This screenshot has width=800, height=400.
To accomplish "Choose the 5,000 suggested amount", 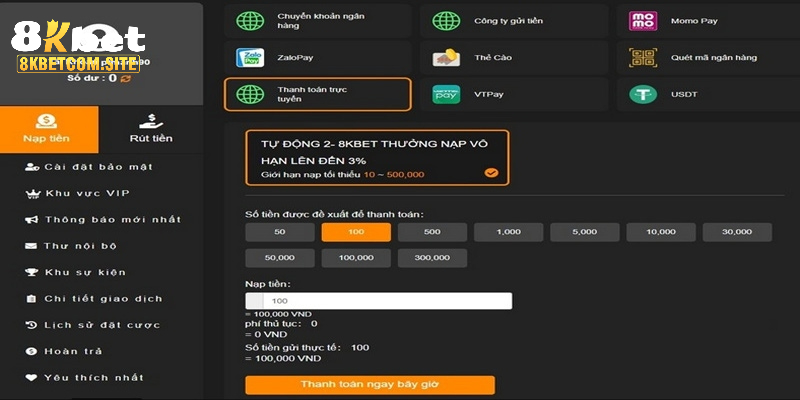I will (585, 232).
